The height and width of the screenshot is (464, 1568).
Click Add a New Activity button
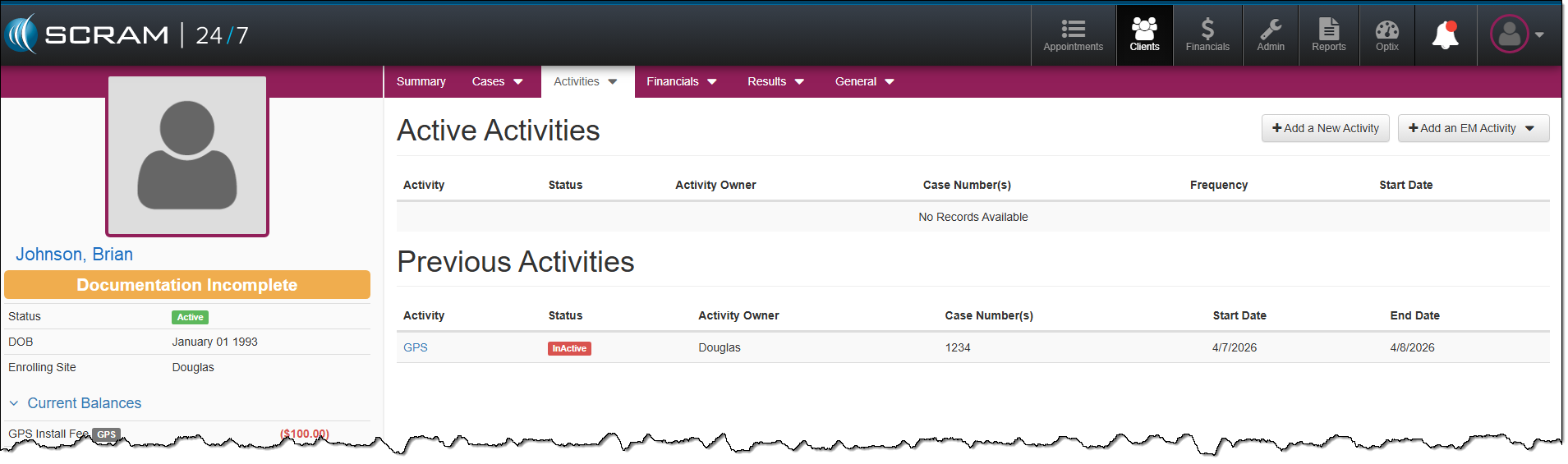point(1325,128)
